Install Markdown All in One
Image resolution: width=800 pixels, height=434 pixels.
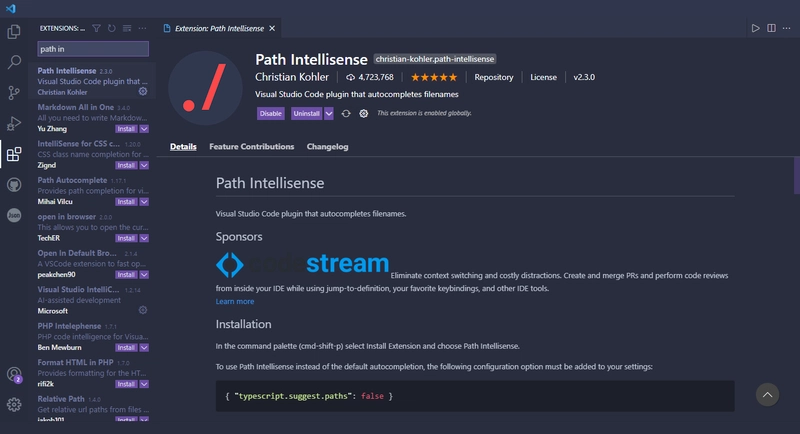coord(126,129)
